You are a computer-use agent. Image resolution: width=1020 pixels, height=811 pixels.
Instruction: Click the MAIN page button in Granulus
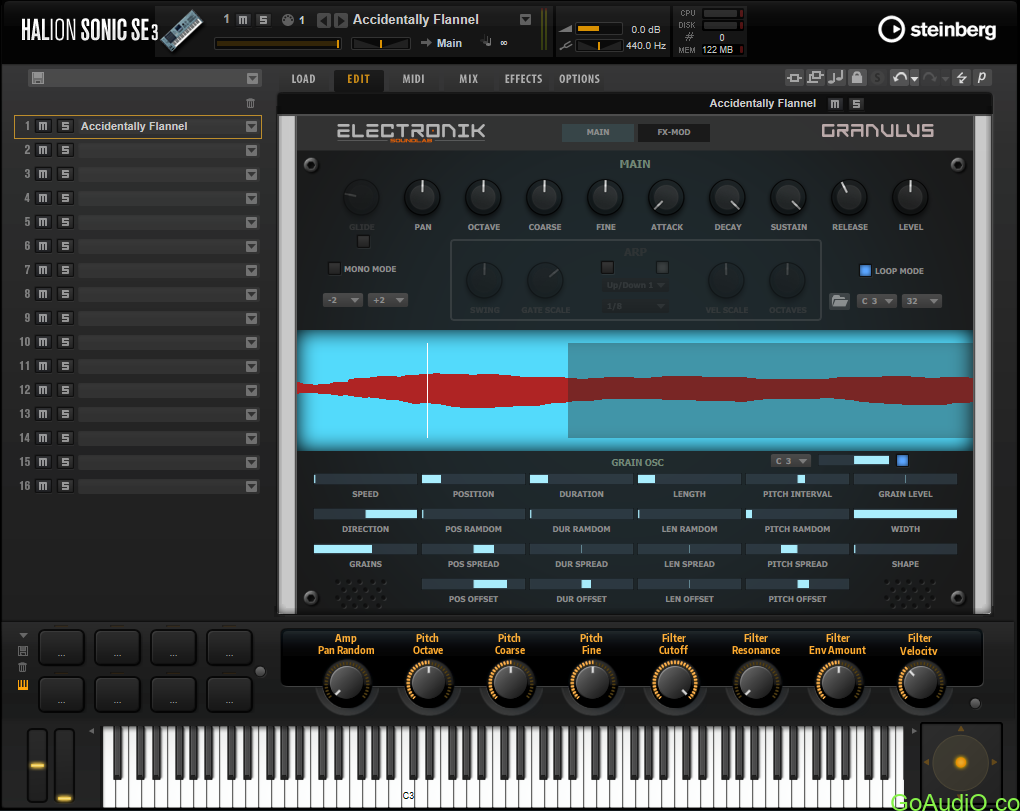598,132
